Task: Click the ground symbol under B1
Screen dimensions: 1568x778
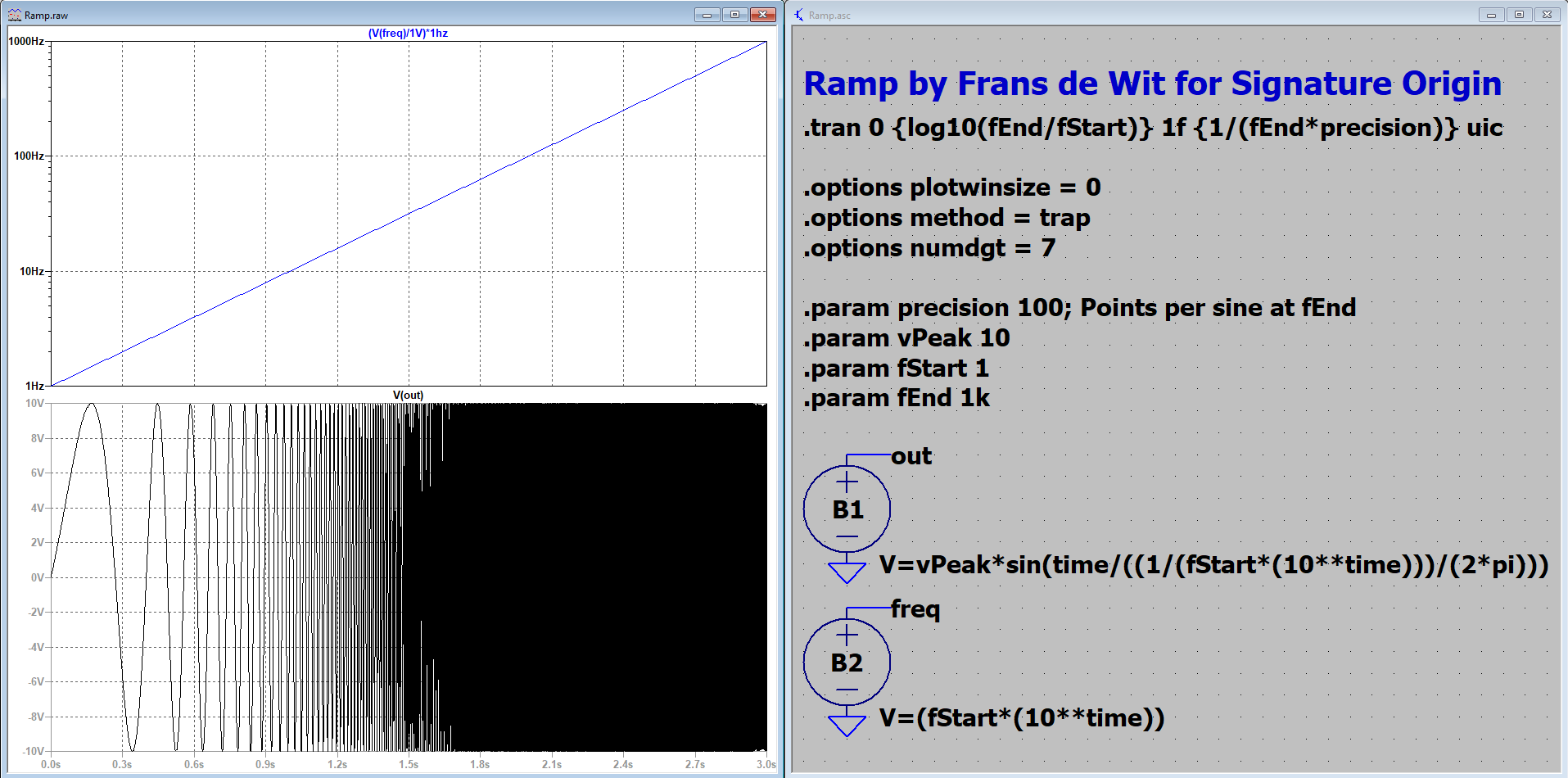Action: click(x=847, y=572)
